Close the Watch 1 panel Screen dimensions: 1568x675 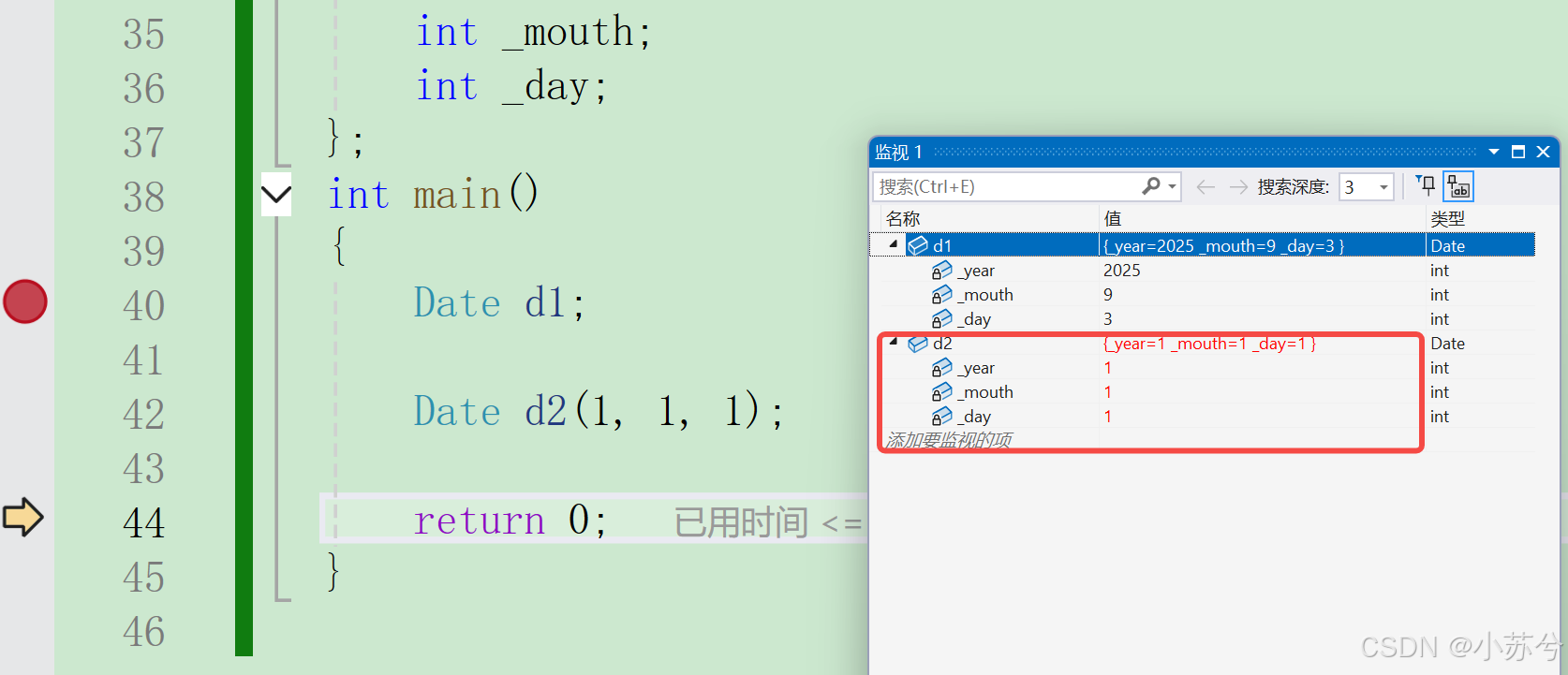[x=1544, y=152]
